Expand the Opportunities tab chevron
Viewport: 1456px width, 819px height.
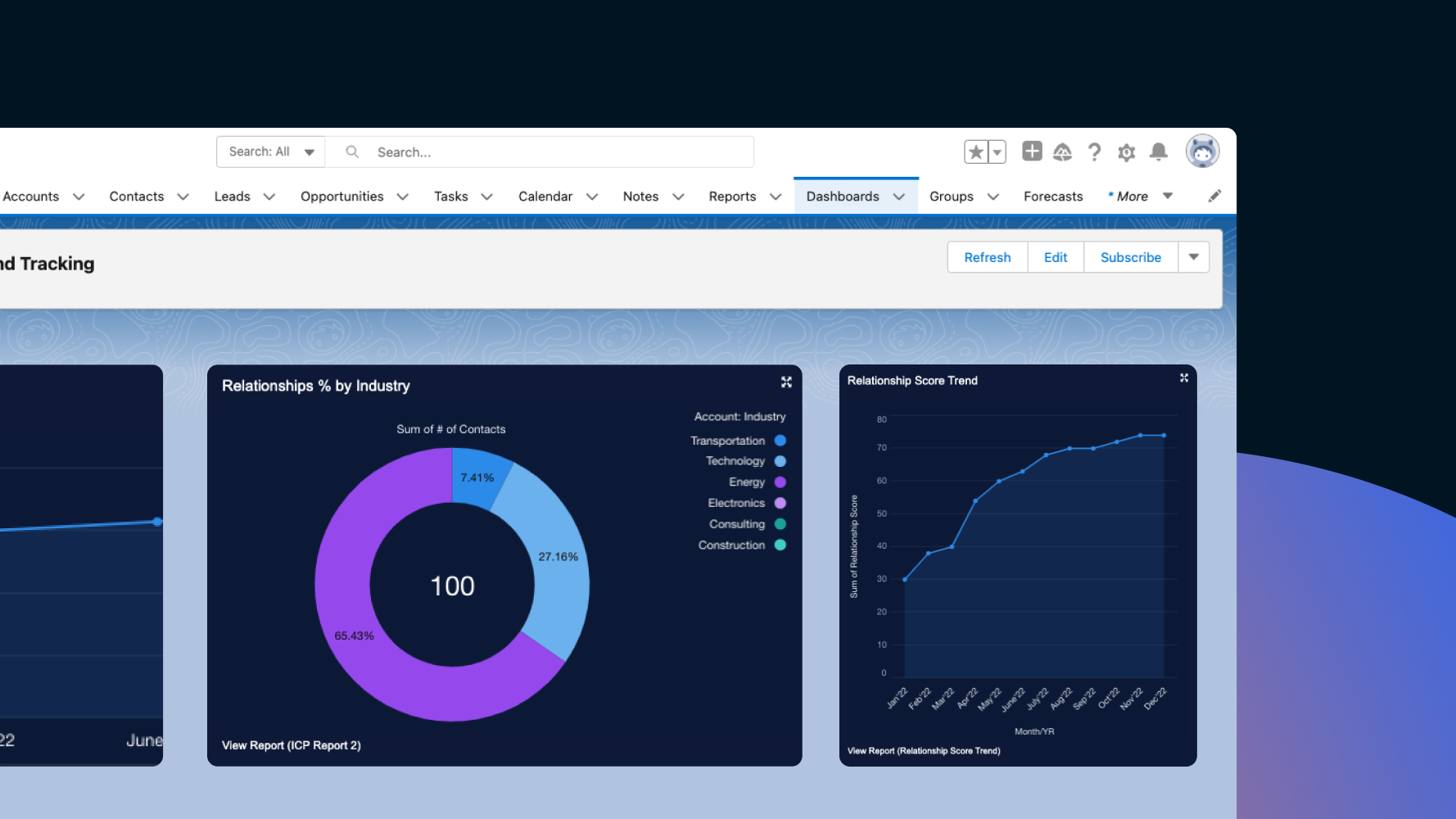403,197
